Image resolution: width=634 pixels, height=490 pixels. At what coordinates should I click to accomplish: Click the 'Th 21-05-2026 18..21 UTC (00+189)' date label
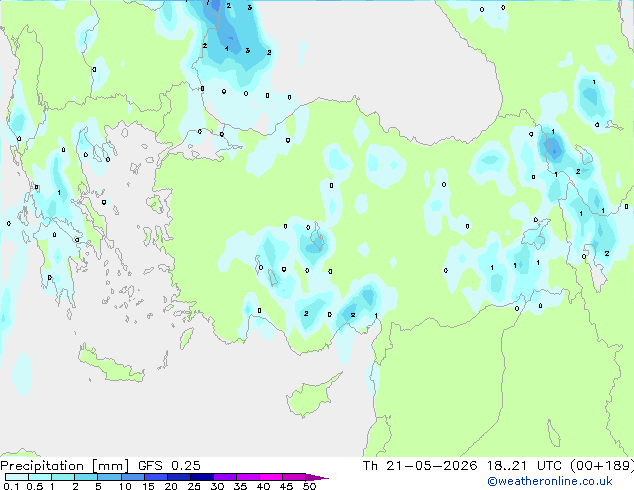coord(498,466)
